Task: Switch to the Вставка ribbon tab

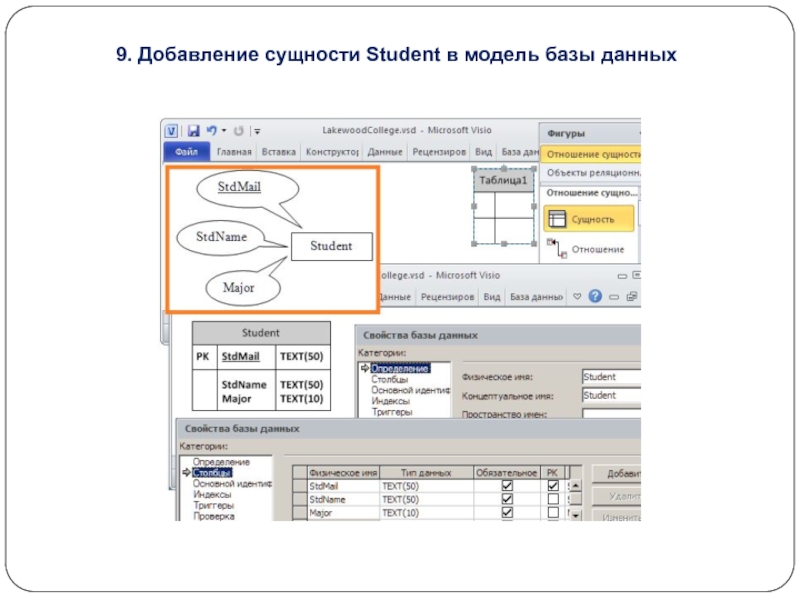Action: pos(278,153)
